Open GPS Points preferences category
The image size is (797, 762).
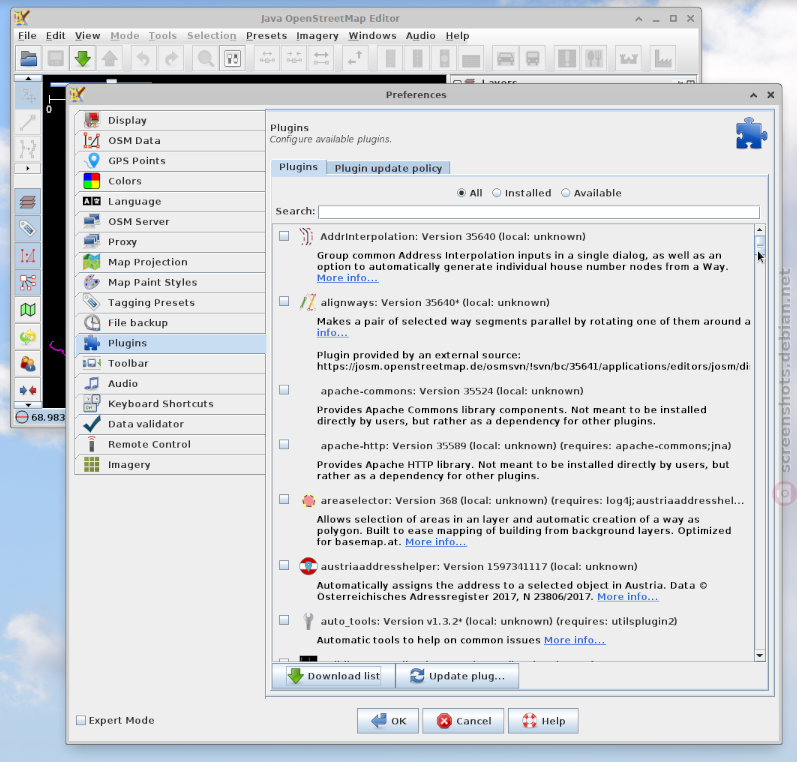[x=170, y=161]
